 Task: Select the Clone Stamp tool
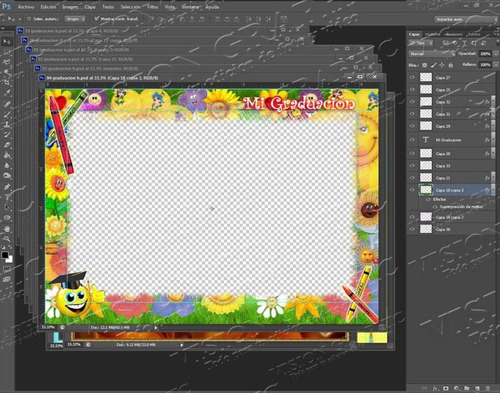click(6, 124)
